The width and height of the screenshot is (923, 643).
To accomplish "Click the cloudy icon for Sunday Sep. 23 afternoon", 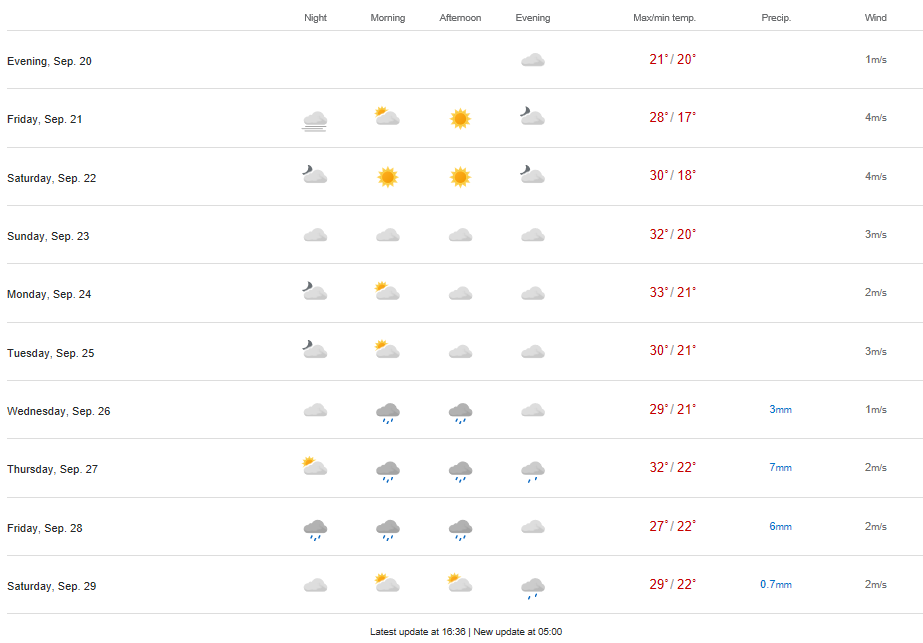I will pyautogui.click(x=460, y=236).
